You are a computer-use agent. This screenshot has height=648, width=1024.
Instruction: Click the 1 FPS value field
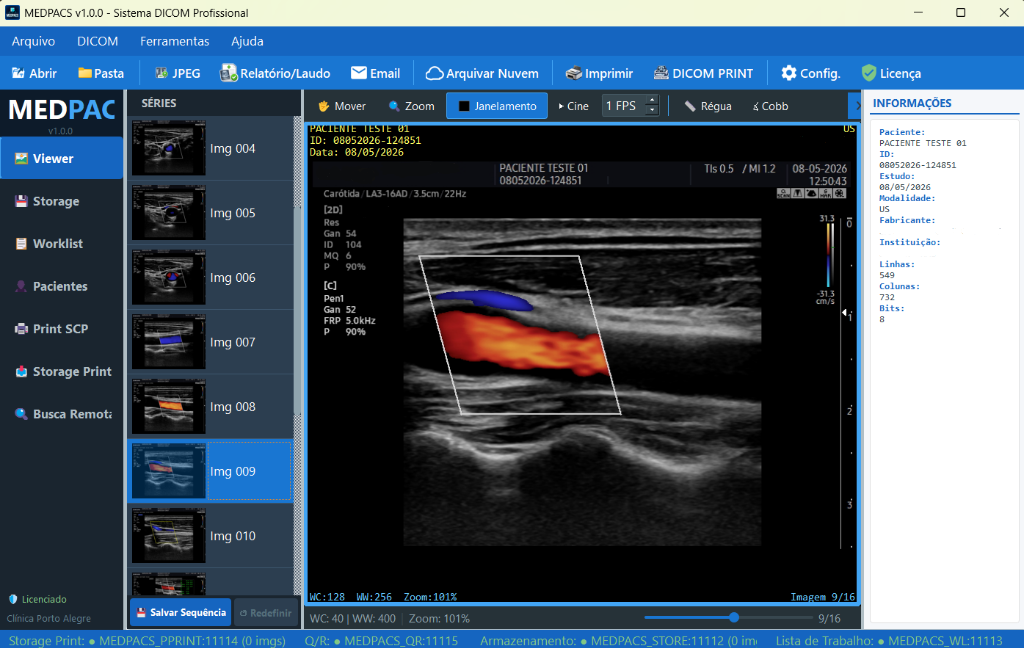point(623,106)
